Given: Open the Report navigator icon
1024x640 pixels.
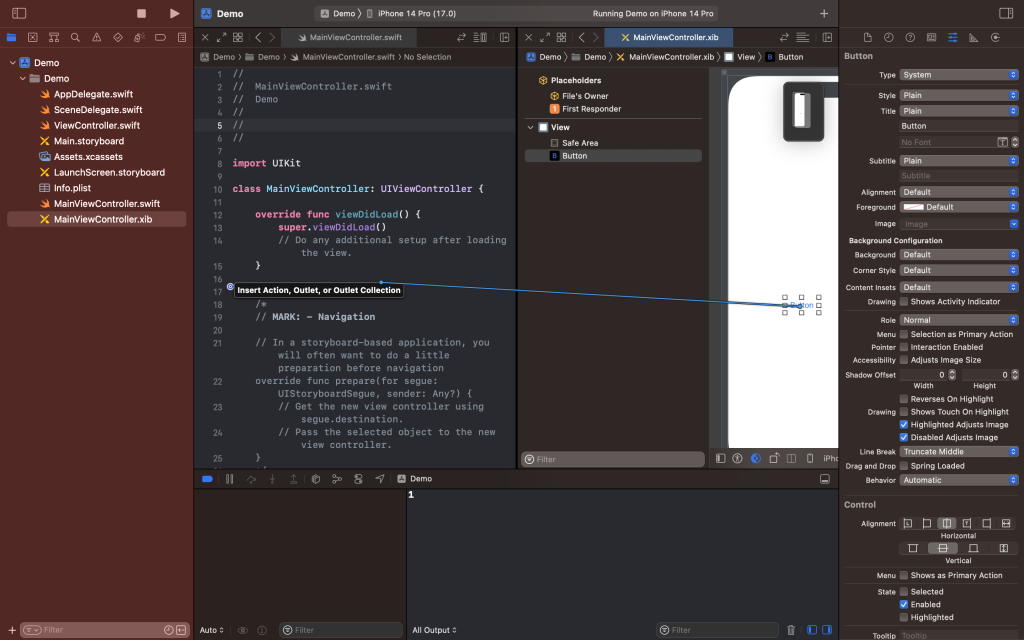Looking at the screenshot, I should [182, 37].
